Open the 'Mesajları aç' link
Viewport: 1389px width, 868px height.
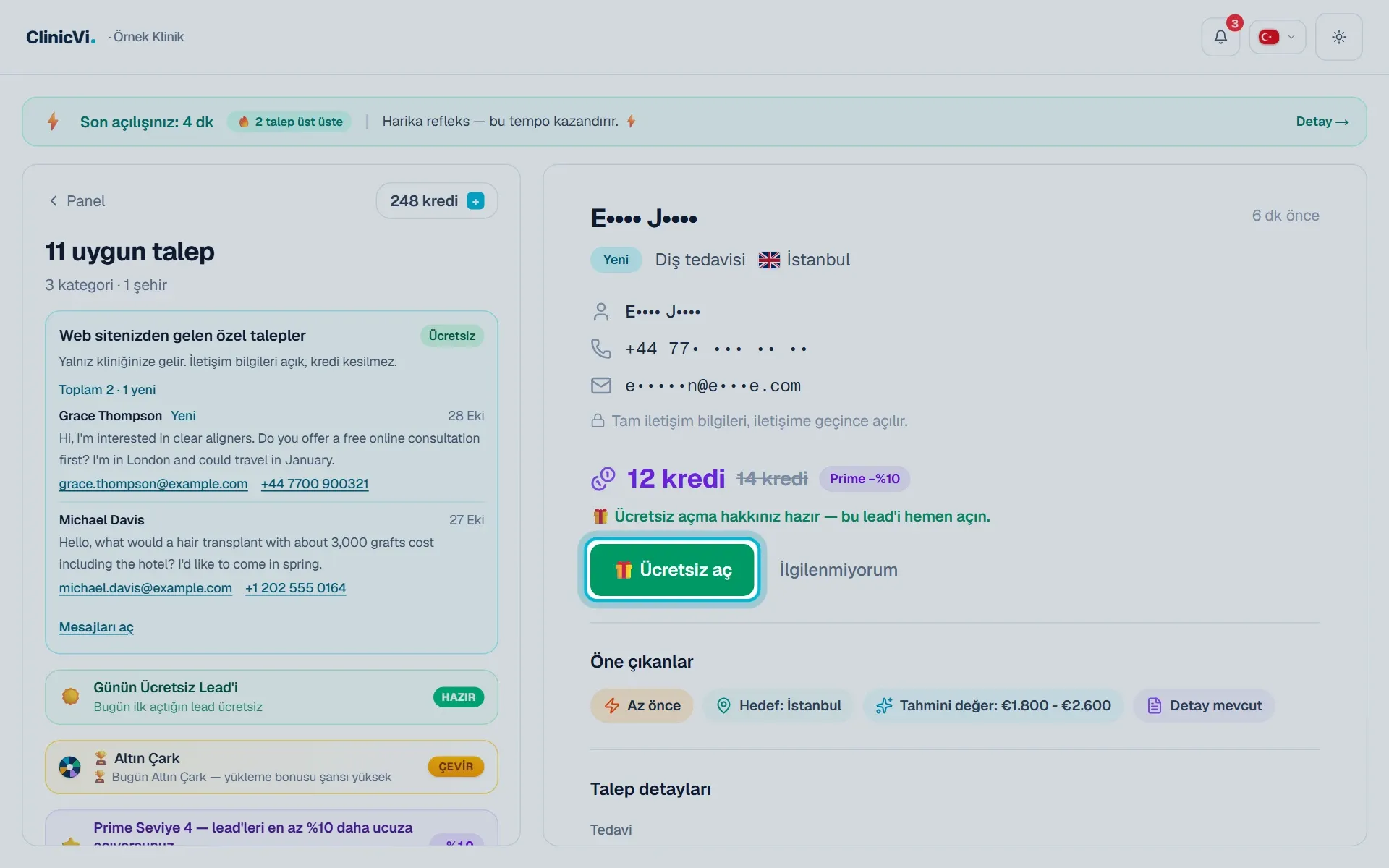click(96, 627)
